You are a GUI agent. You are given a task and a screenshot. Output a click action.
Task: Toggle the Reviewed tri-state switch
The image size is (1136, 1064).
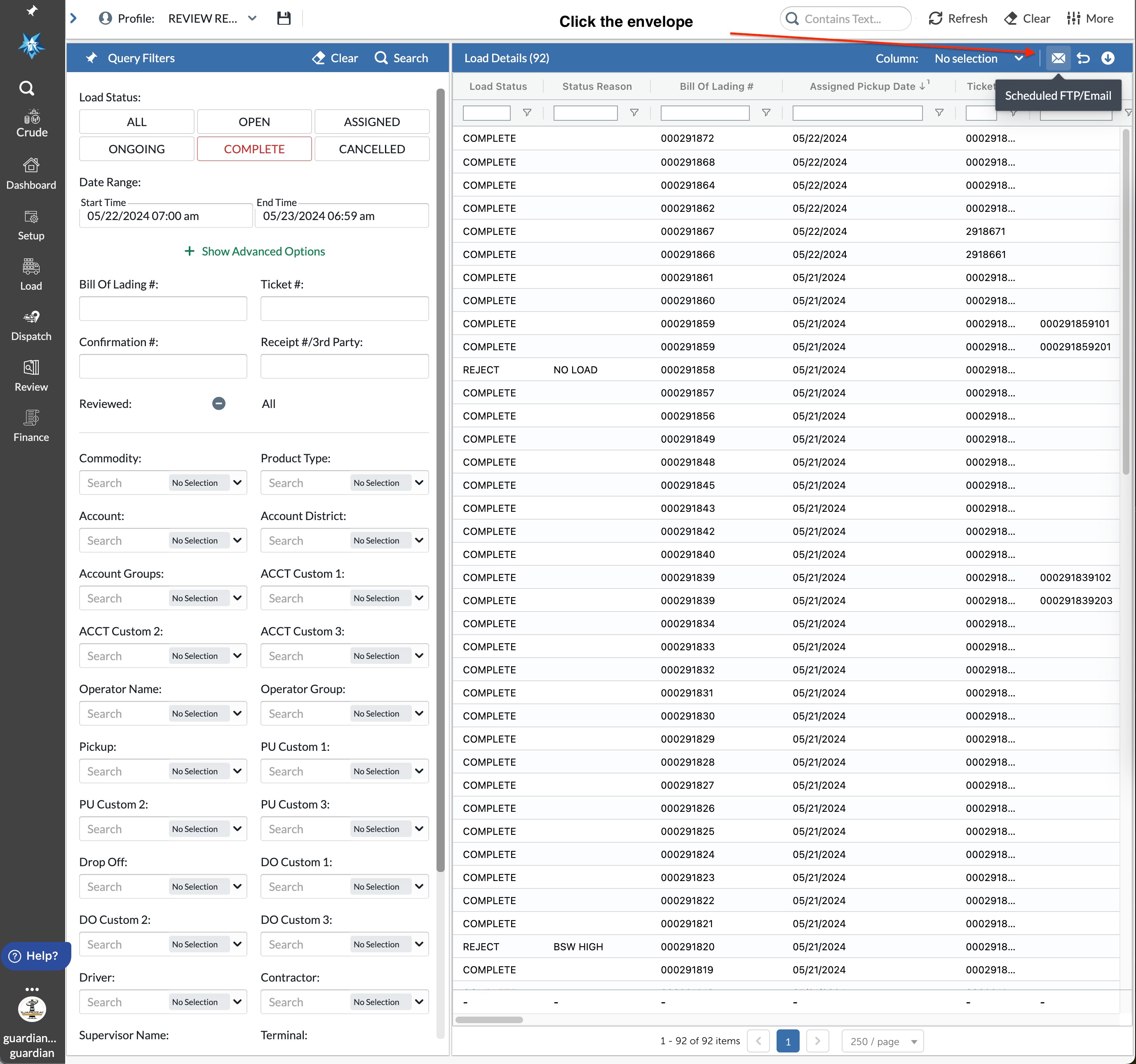pyautogui.click(x=219, y=403)
